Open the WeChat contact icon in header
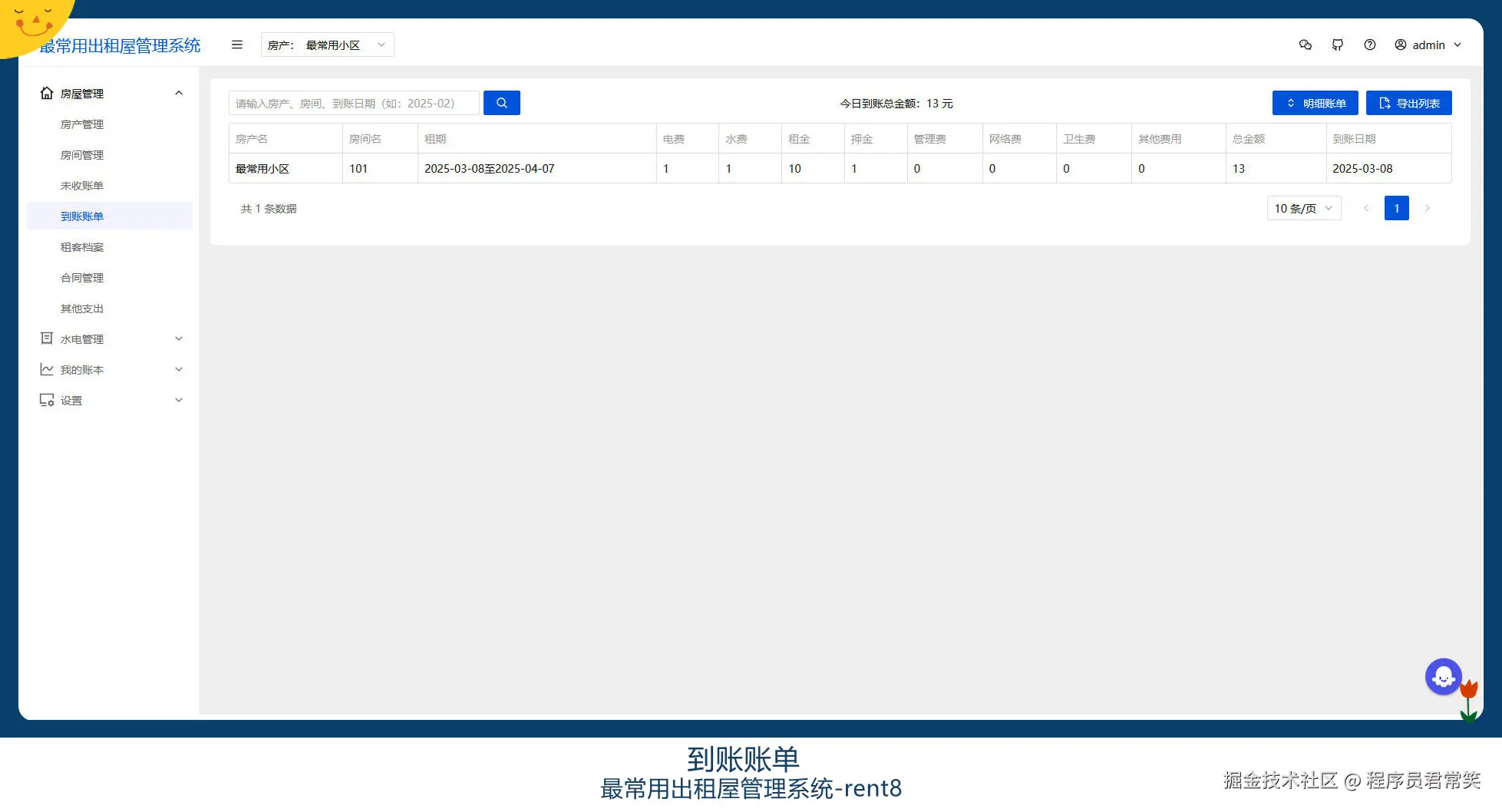This screenshot has height=812, width=1502. [x=1305, y=45]
